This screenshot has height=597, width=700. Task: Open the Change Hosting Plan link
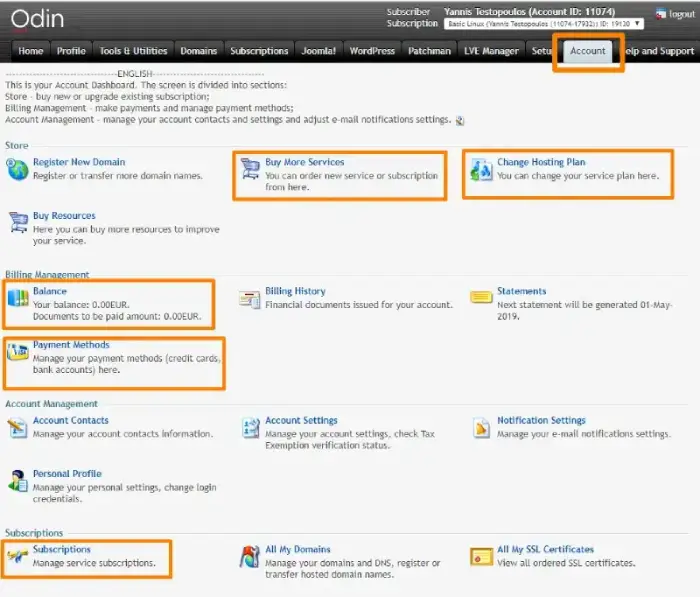(541, 162)
